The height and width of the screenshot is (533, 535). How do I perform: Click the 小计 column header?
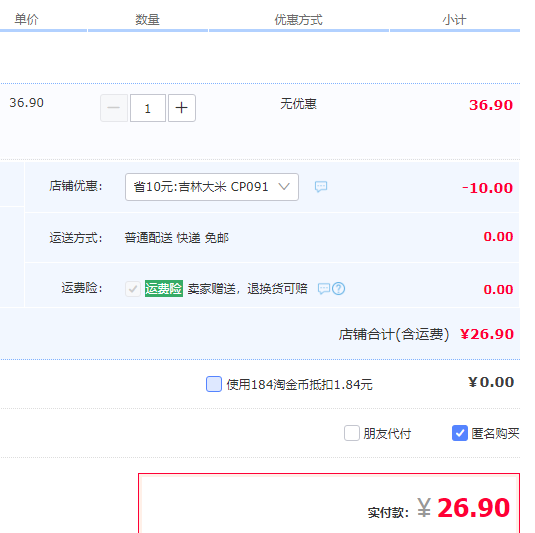[454, 19]
